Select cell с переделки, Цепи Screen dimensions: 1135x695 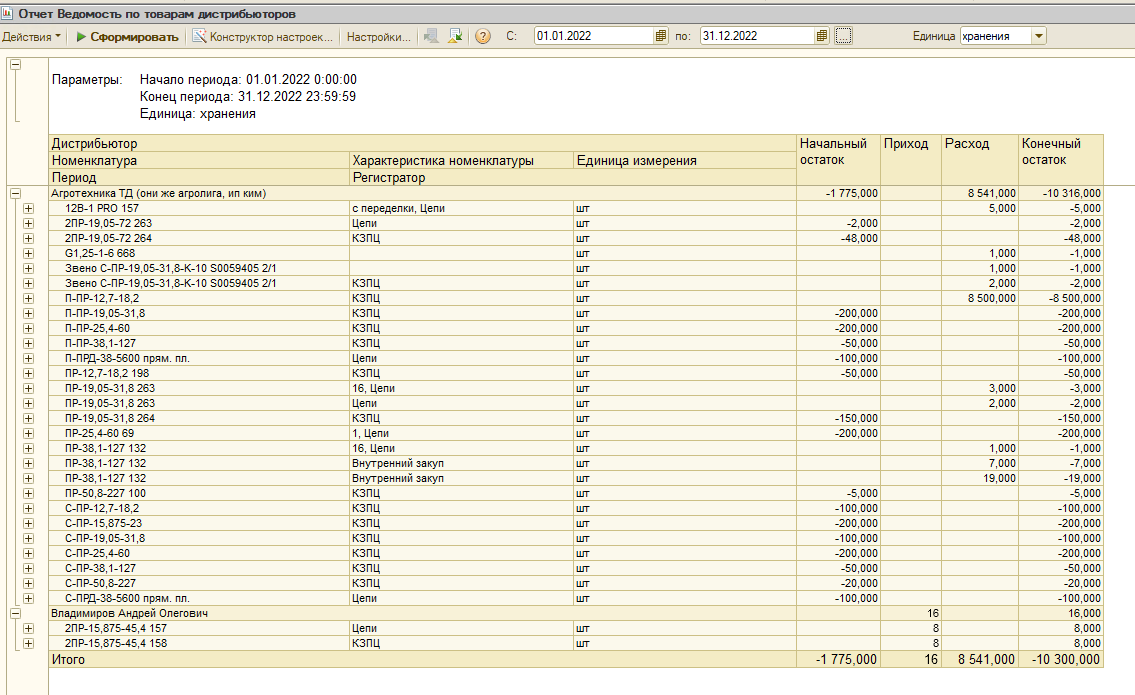point(462,208)
